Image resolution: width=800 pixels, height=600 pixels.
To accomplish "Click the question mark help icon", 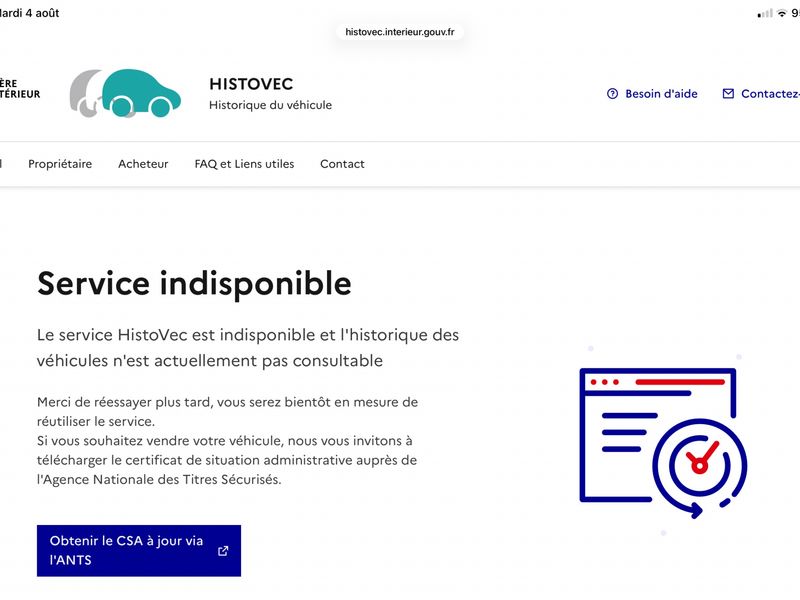I will click(x=612, y=94).
